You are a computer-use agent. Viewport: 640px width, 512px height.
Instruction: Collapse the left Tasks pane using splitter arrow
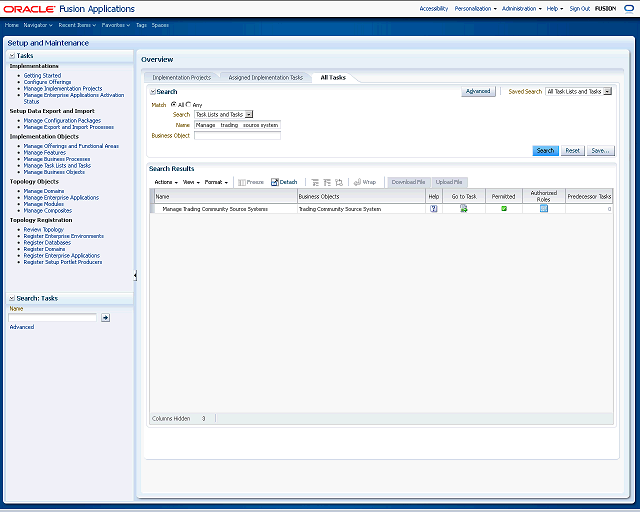[135, 275]
